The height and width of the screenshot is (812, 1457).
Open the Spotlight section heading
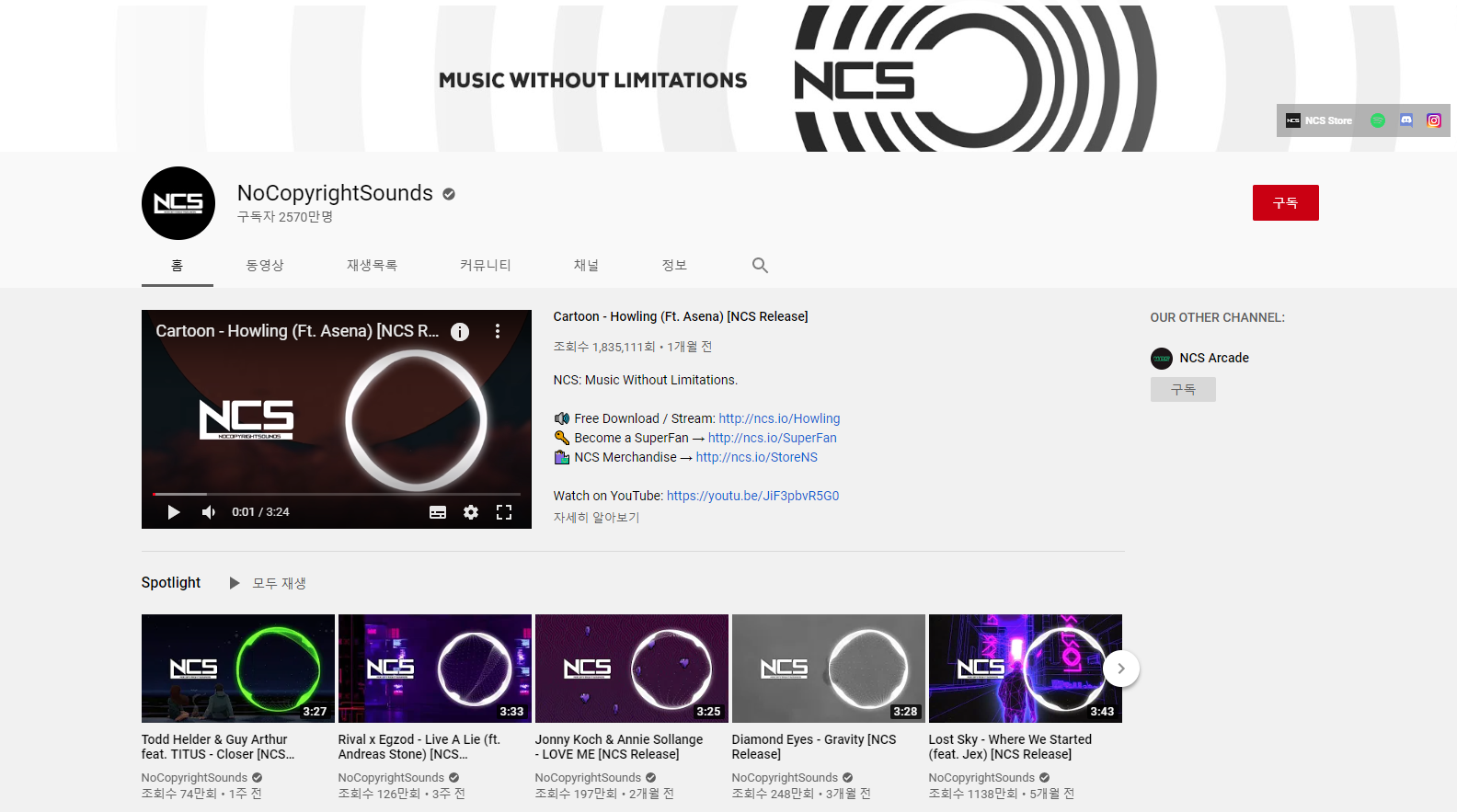pyautogui.click(x=171, y=582)
